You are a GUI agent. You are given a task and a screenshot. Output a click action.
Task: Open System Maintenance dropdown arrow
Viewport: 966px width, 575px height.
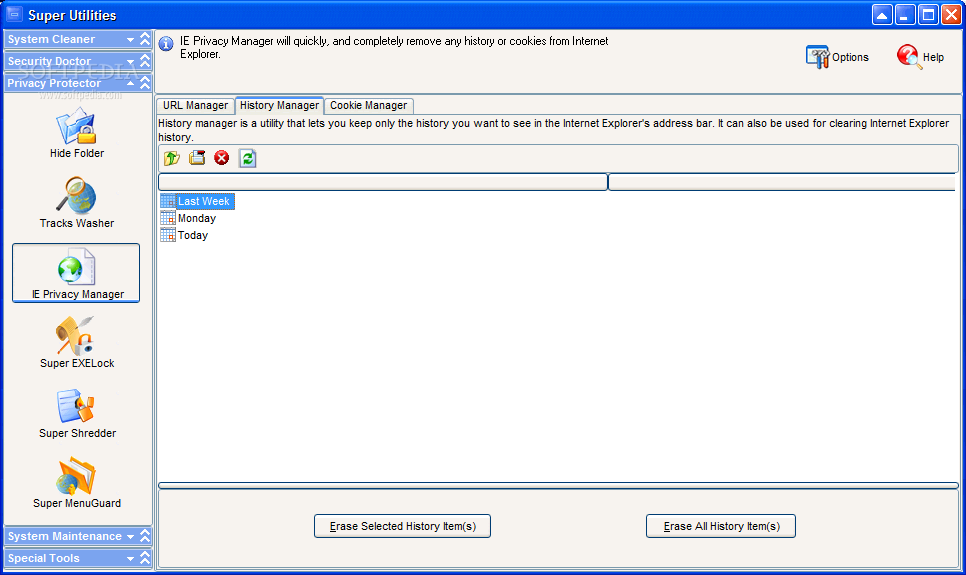pos(131,537)
